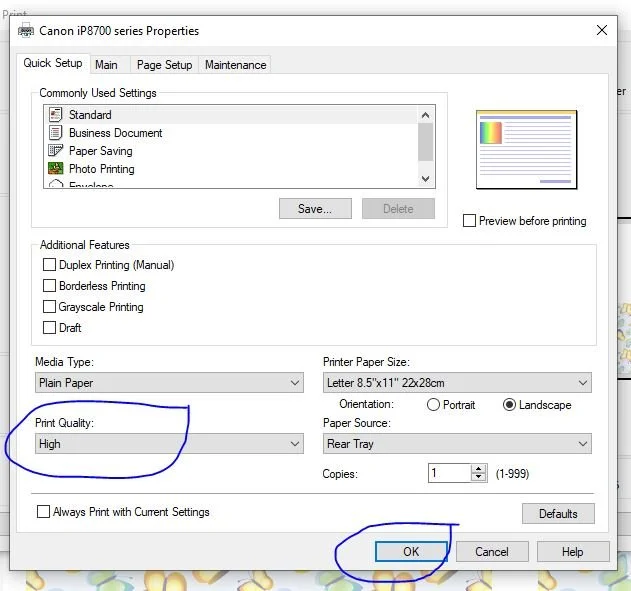Click the printer icon in title bar
The height and width of the screenshot is (591, 631).
pyautogui.click(x=26, y=31)
